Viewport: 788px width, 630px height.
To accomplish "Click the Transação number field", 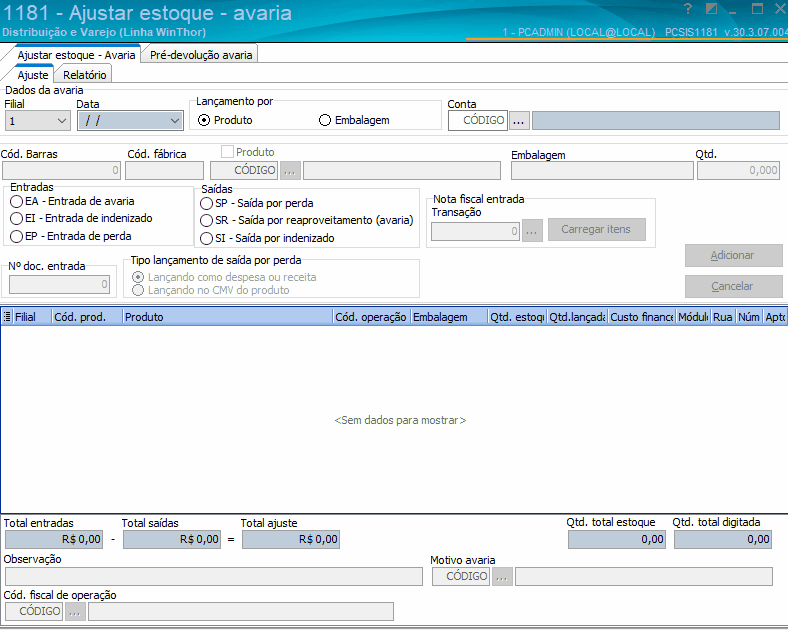I will tap(475, 231).
